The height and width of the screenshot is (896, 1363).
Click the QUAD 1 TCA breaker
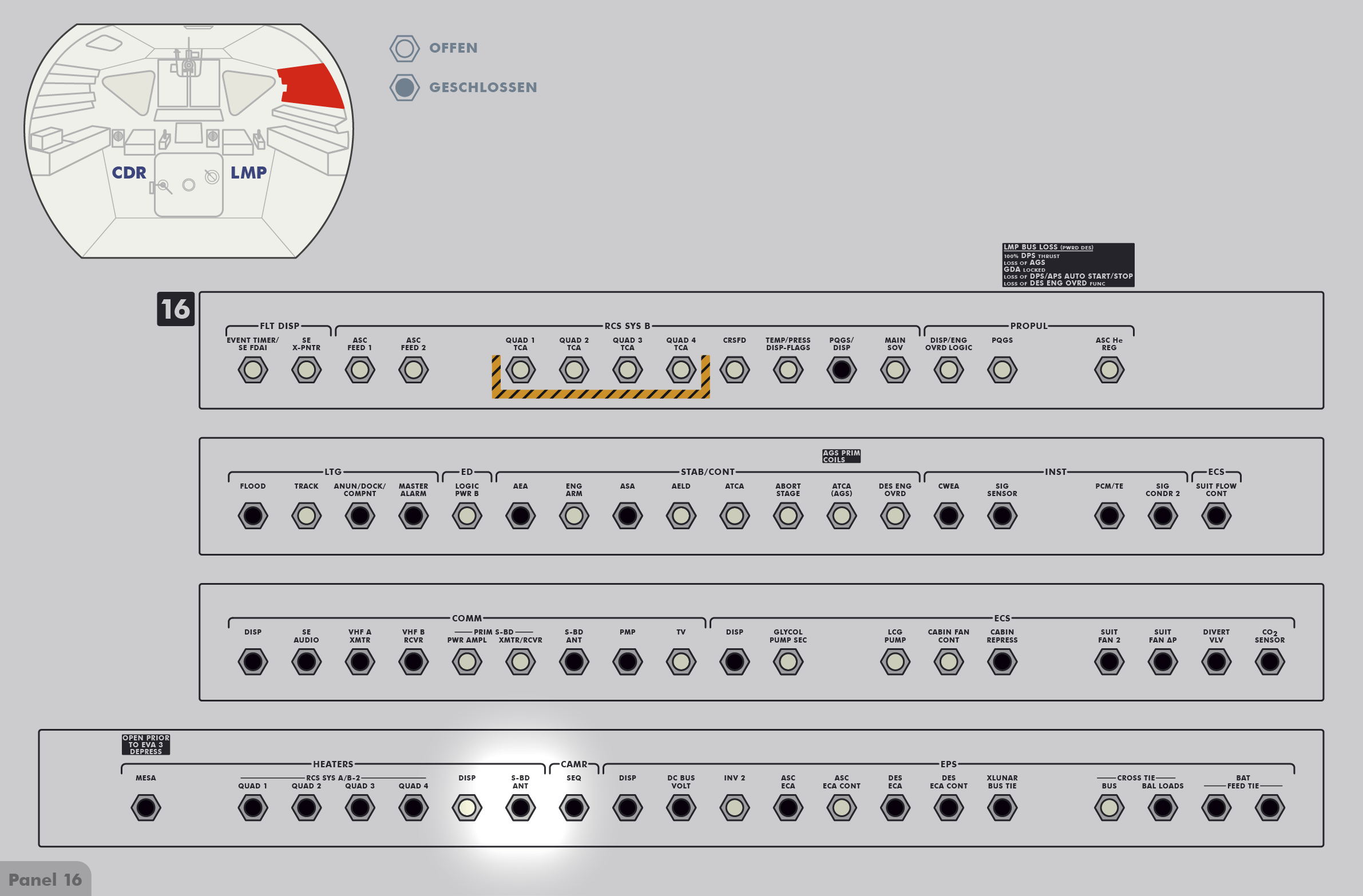pyautogui.click(x=520, y=370)
